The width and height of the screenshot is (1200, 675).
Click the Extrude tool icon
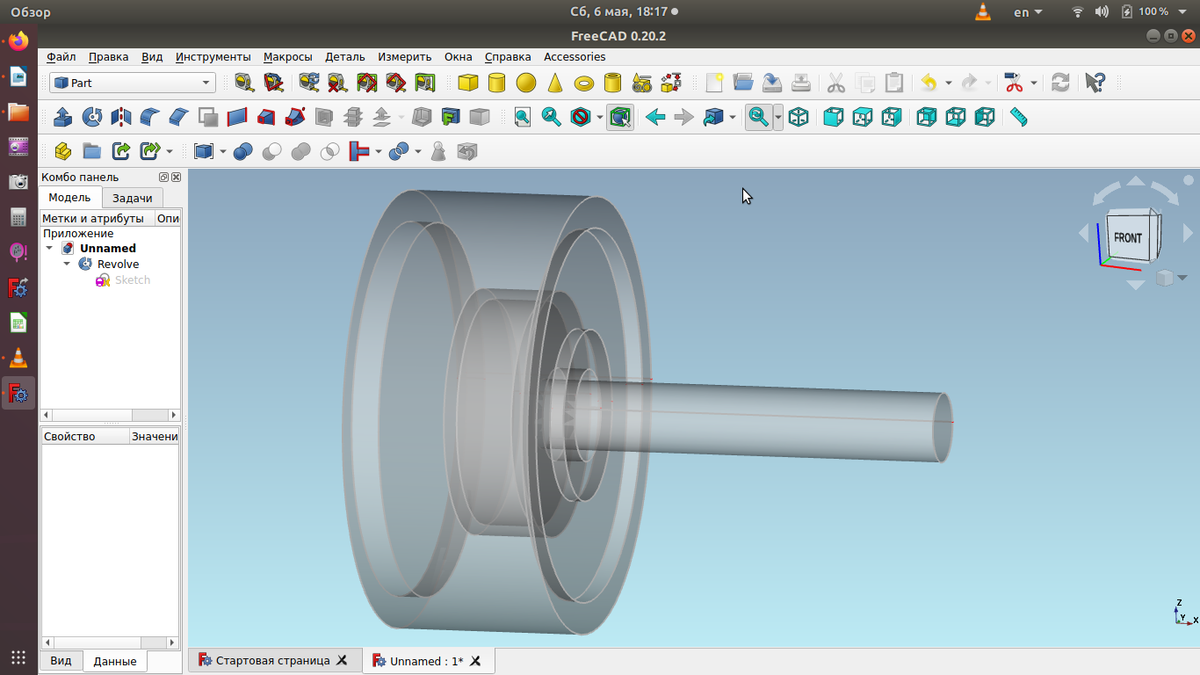[62, 117]
